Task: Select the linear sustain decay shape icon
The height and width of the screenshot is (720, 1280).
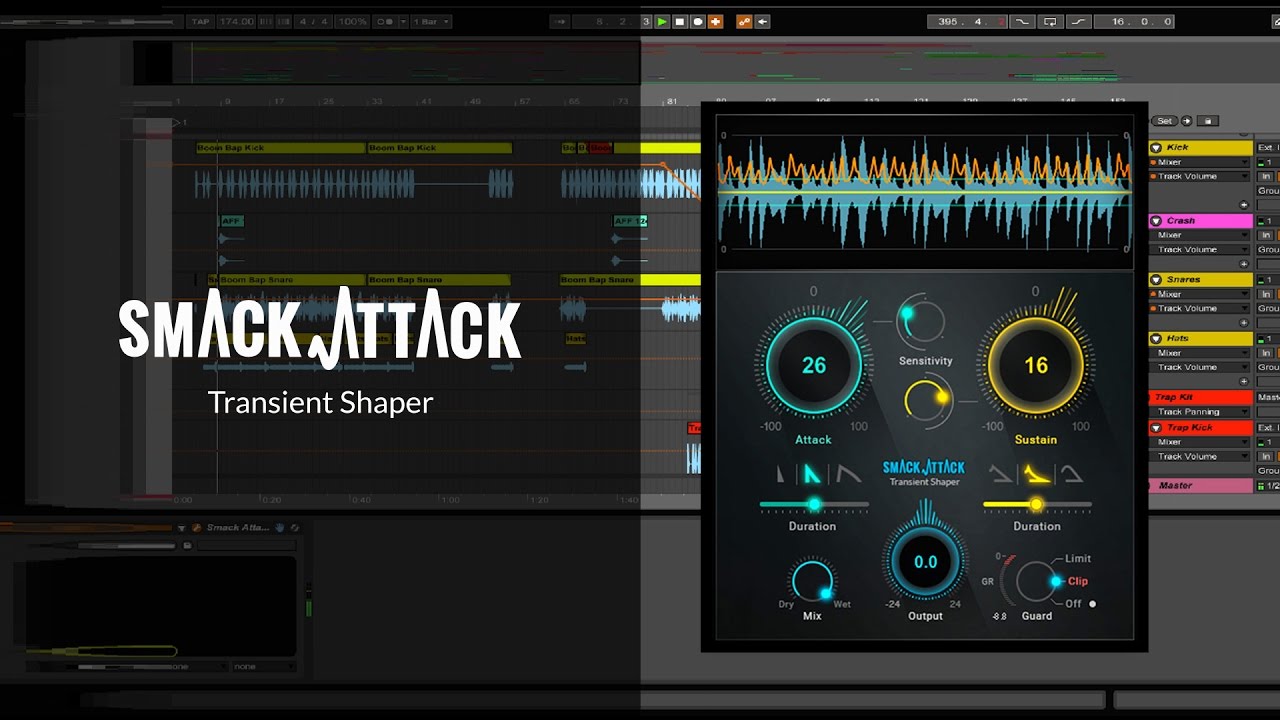Action: [x=1000, y=474]
